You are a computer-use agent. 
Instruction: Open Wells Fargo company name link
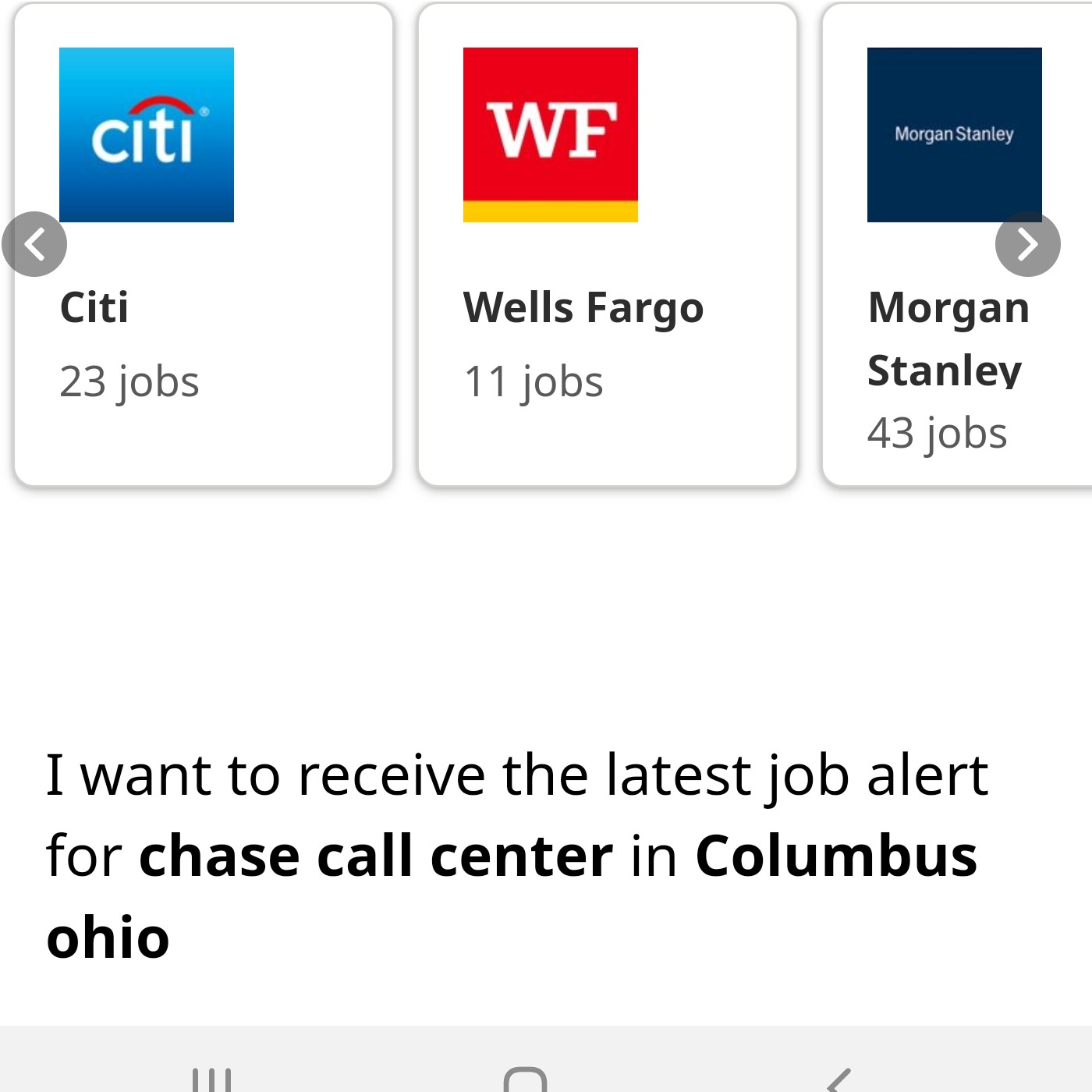(x=583, y=307)
